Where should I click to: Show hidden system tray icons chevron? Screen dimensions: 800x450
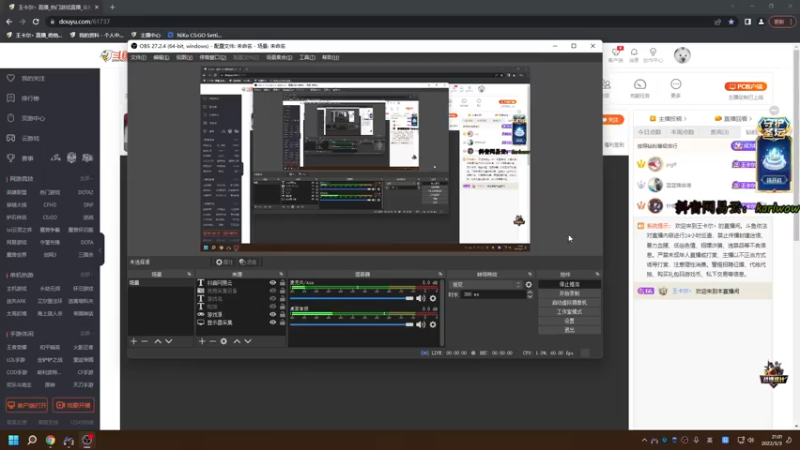point(644,440)
